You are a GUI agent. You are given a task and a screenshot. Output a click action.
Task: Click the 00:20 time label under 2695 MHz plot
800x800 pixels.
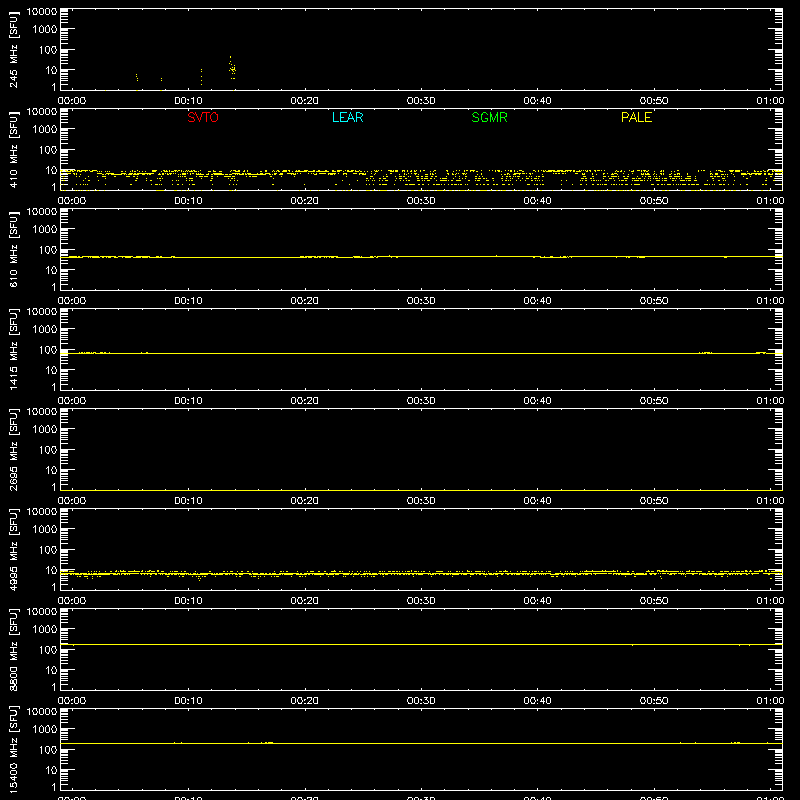305,501
